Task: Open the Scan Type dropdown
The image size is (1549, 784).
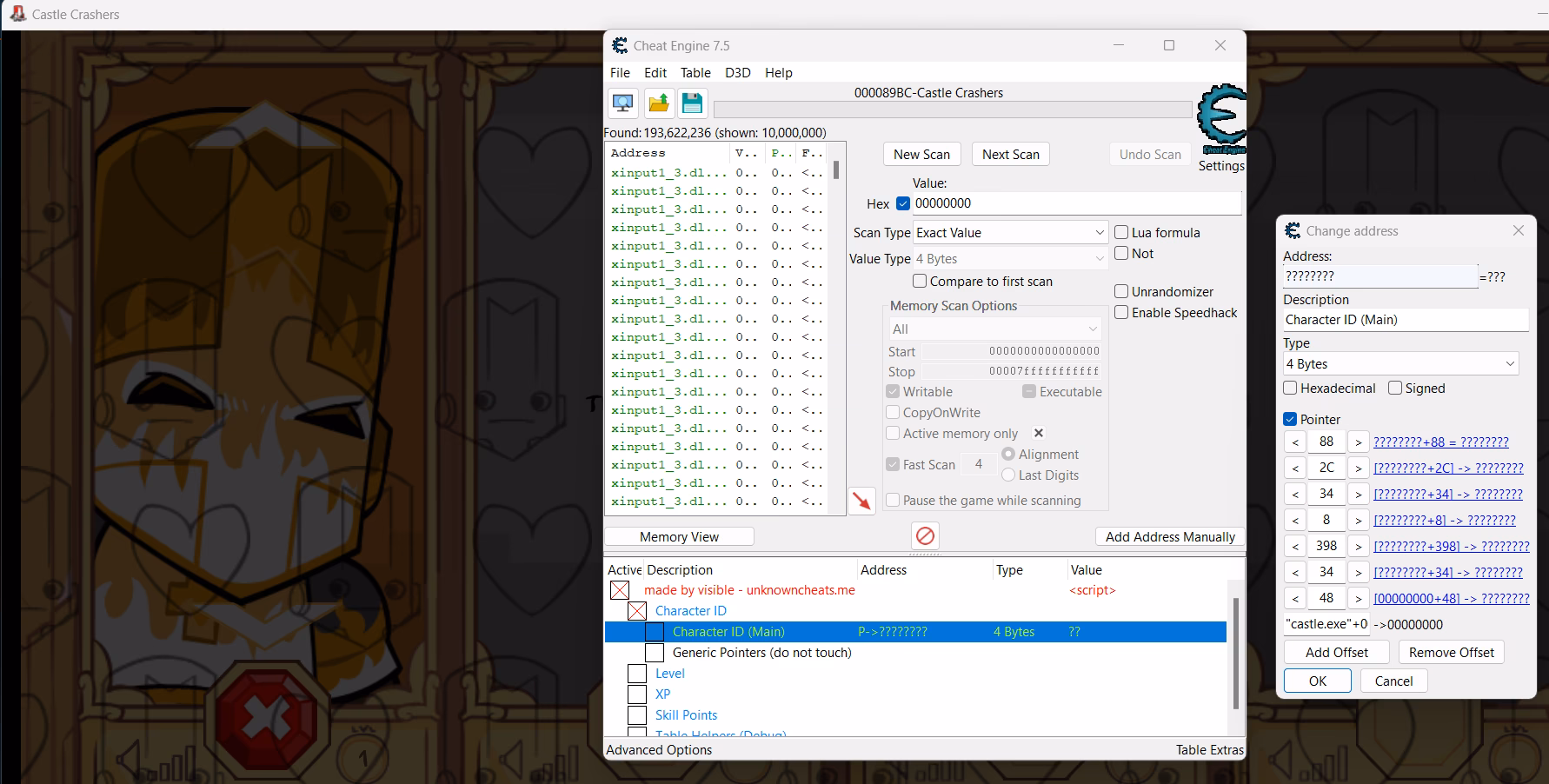Action: (1011, 232)
